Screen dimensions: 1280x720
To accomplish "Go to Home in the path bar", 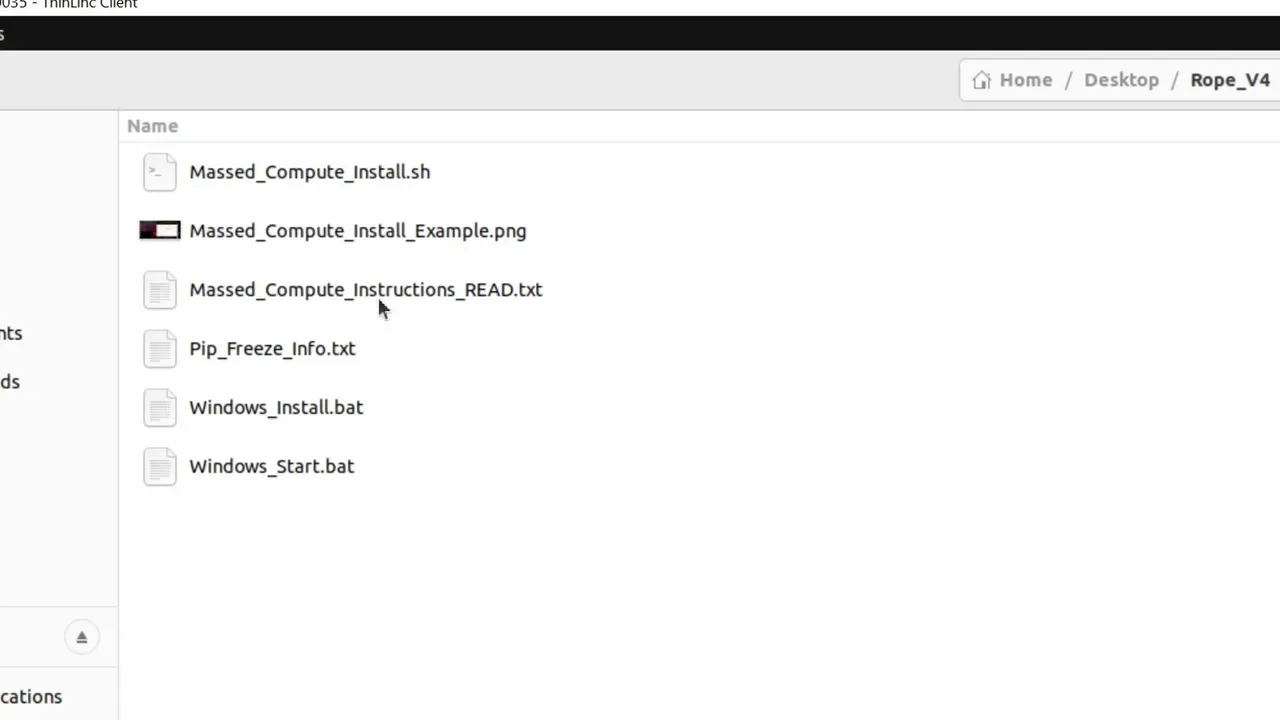I will click(x=1026, y=80).
